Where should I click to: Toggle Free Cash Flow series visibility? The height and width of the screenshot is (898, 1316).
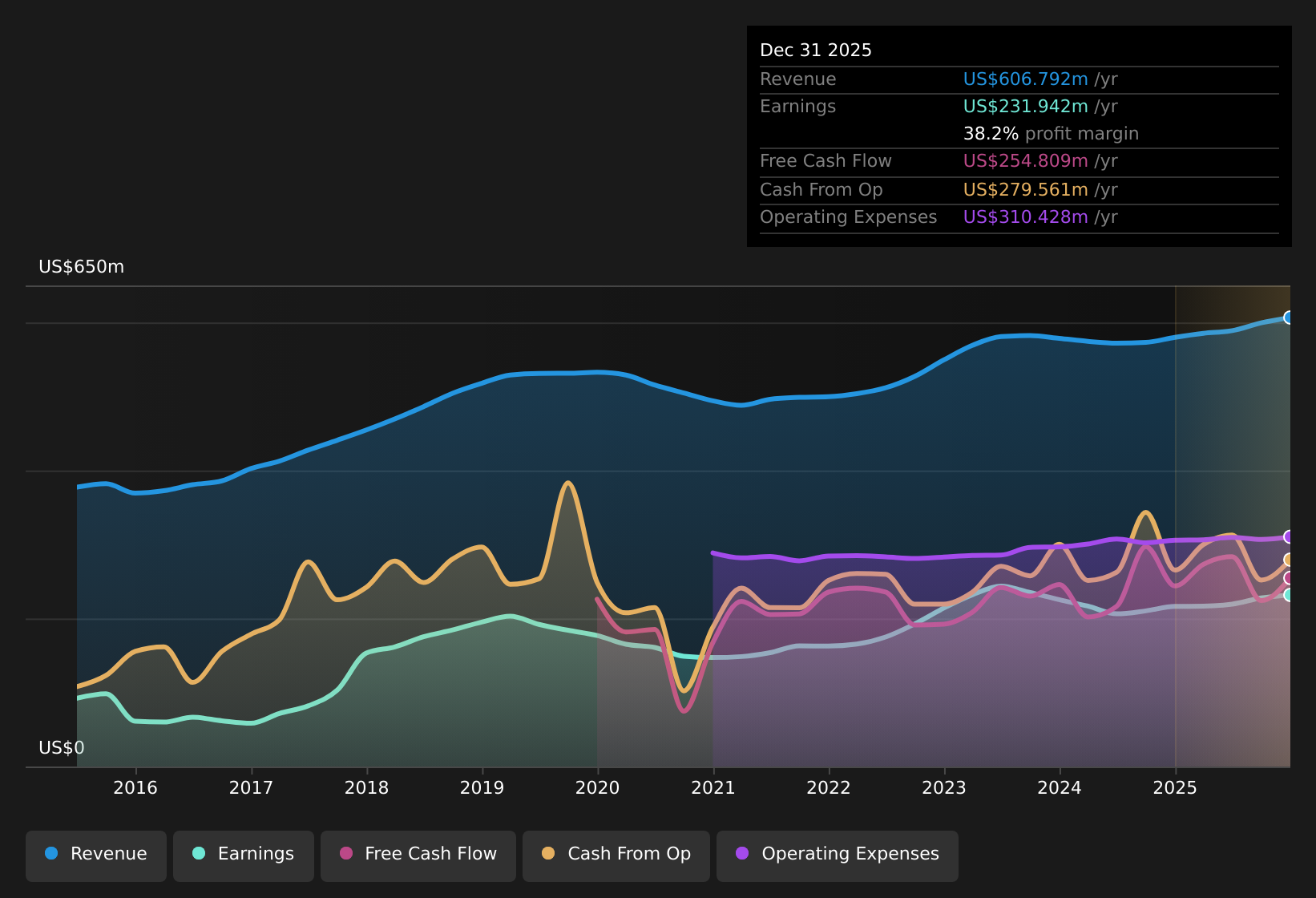(418, 854)
